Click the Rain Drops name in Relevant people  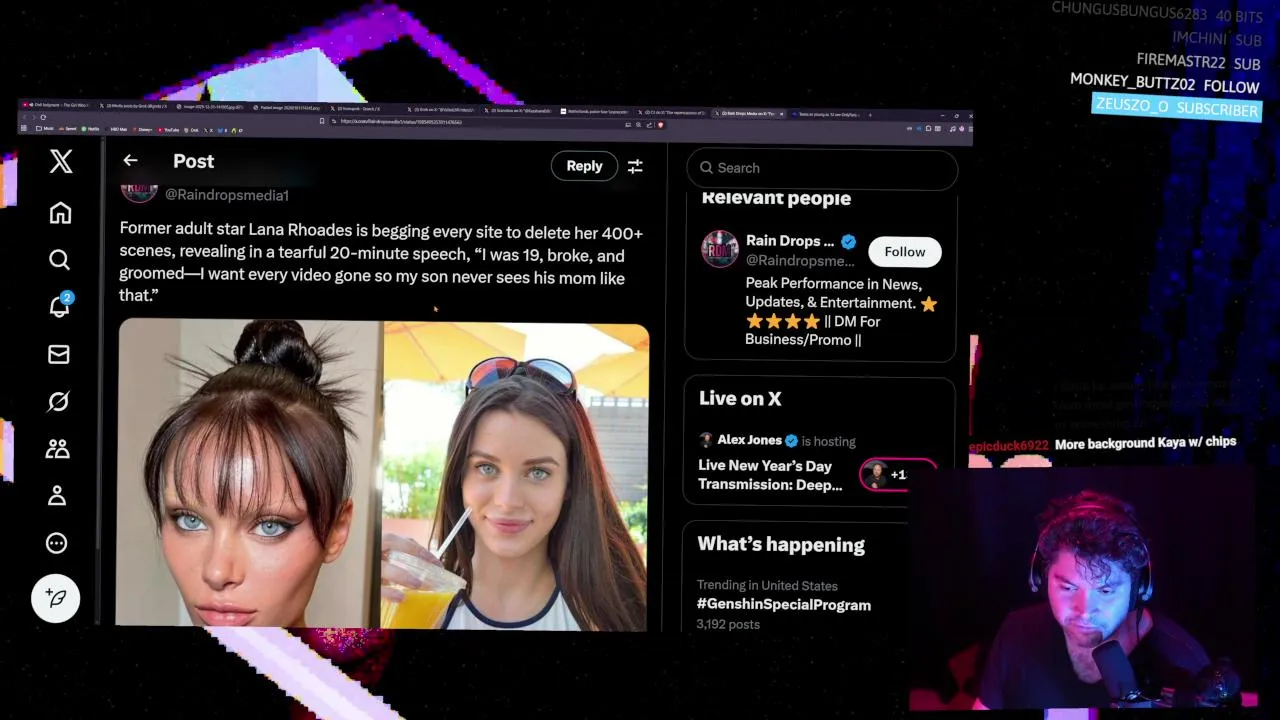[x=790, y=241]
